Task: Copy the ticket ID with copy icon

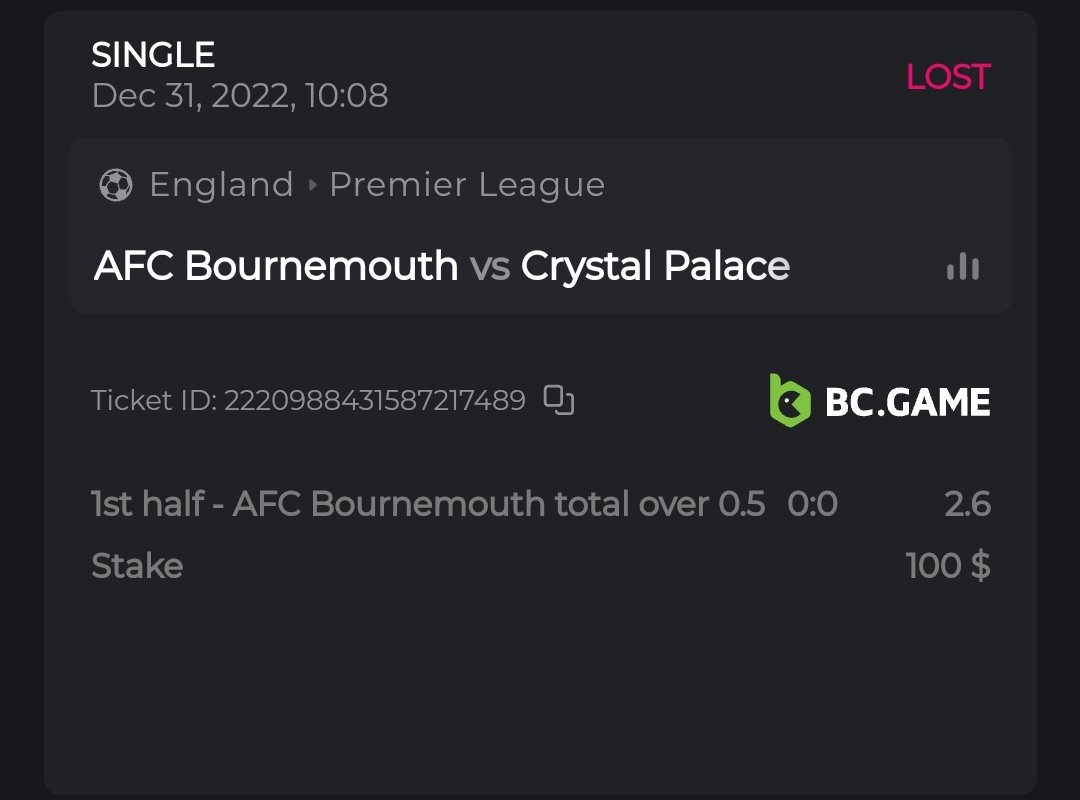Action: point(559,400)
